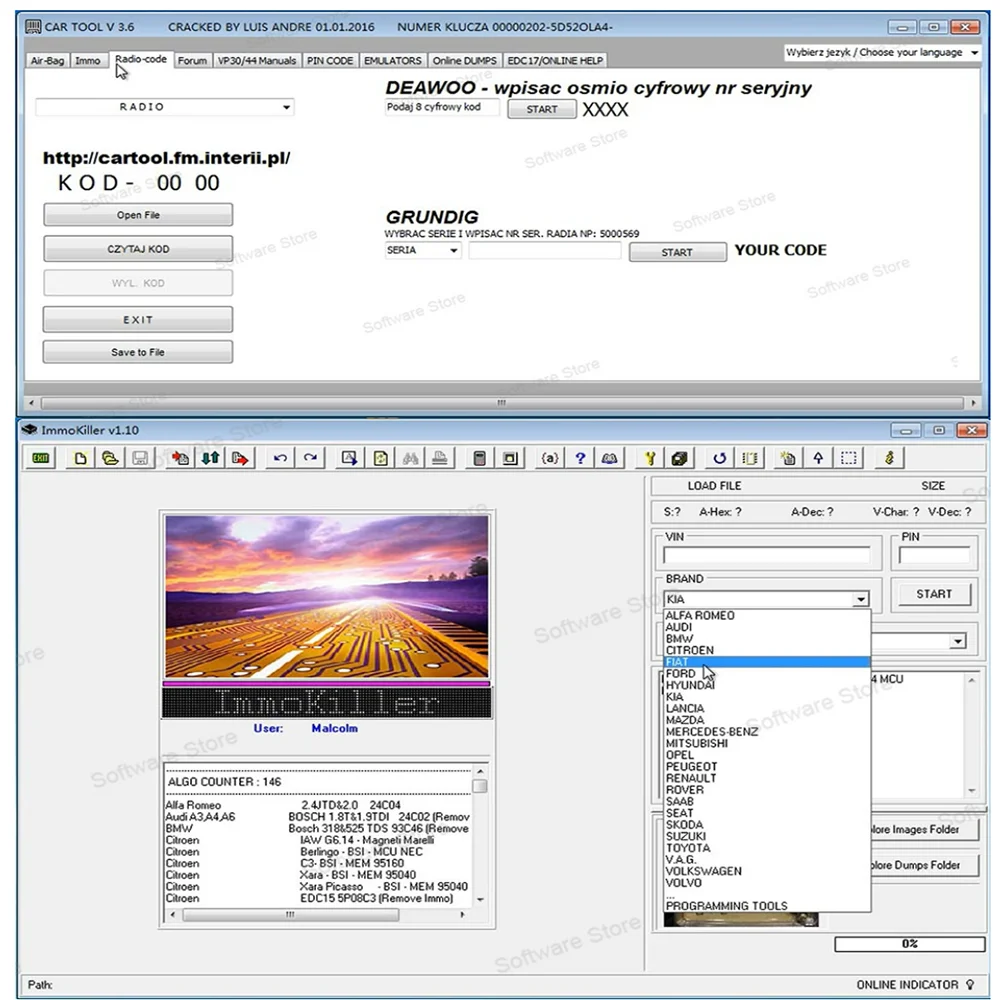Click the up arrow icon in ImmoKiller toolbar
Viewport: 1000px width, 1000px height.
818,458
